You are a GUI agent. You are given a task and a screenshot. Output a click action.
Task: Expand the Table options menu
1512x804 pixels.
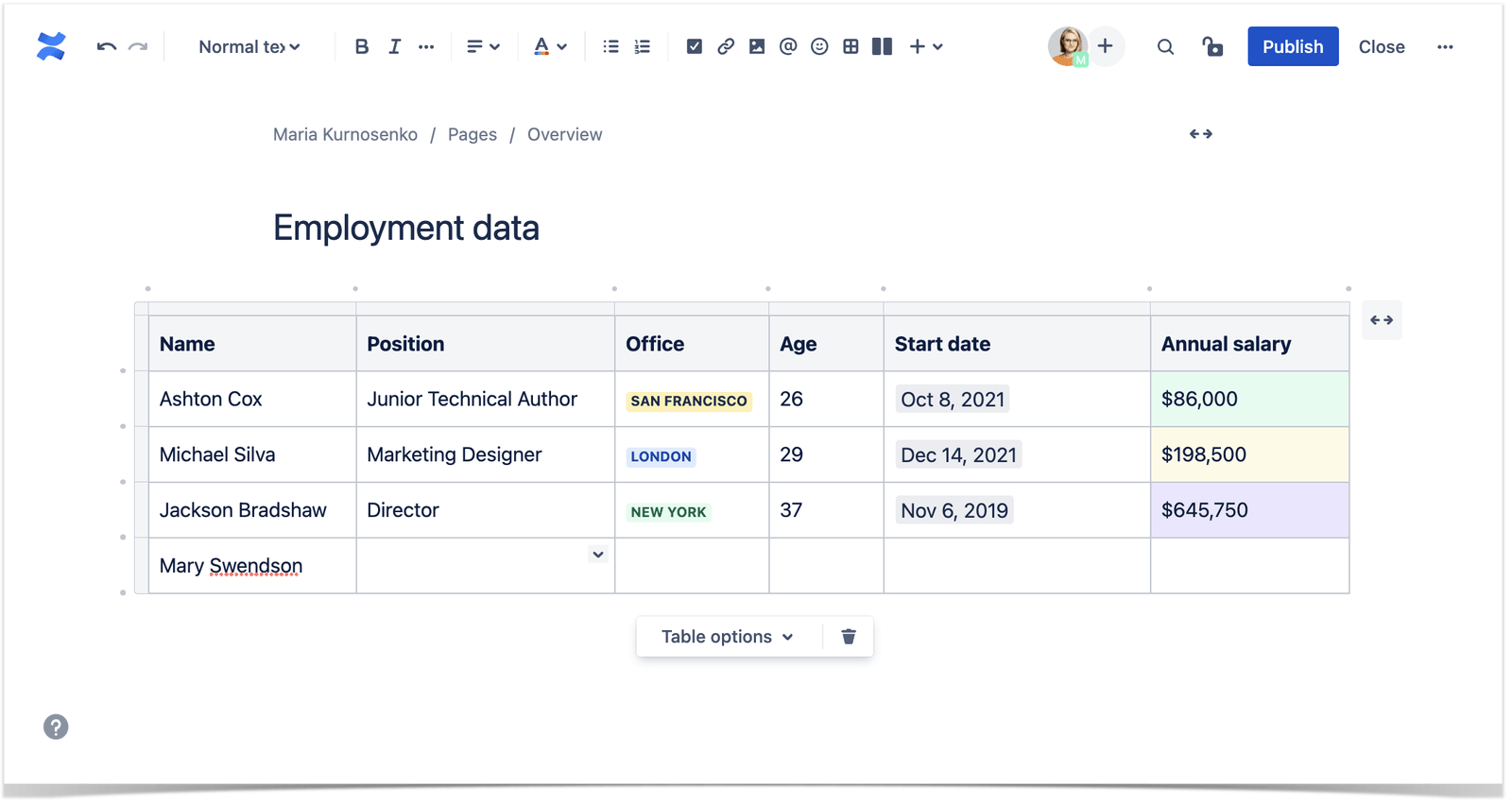tap(727, 637)
